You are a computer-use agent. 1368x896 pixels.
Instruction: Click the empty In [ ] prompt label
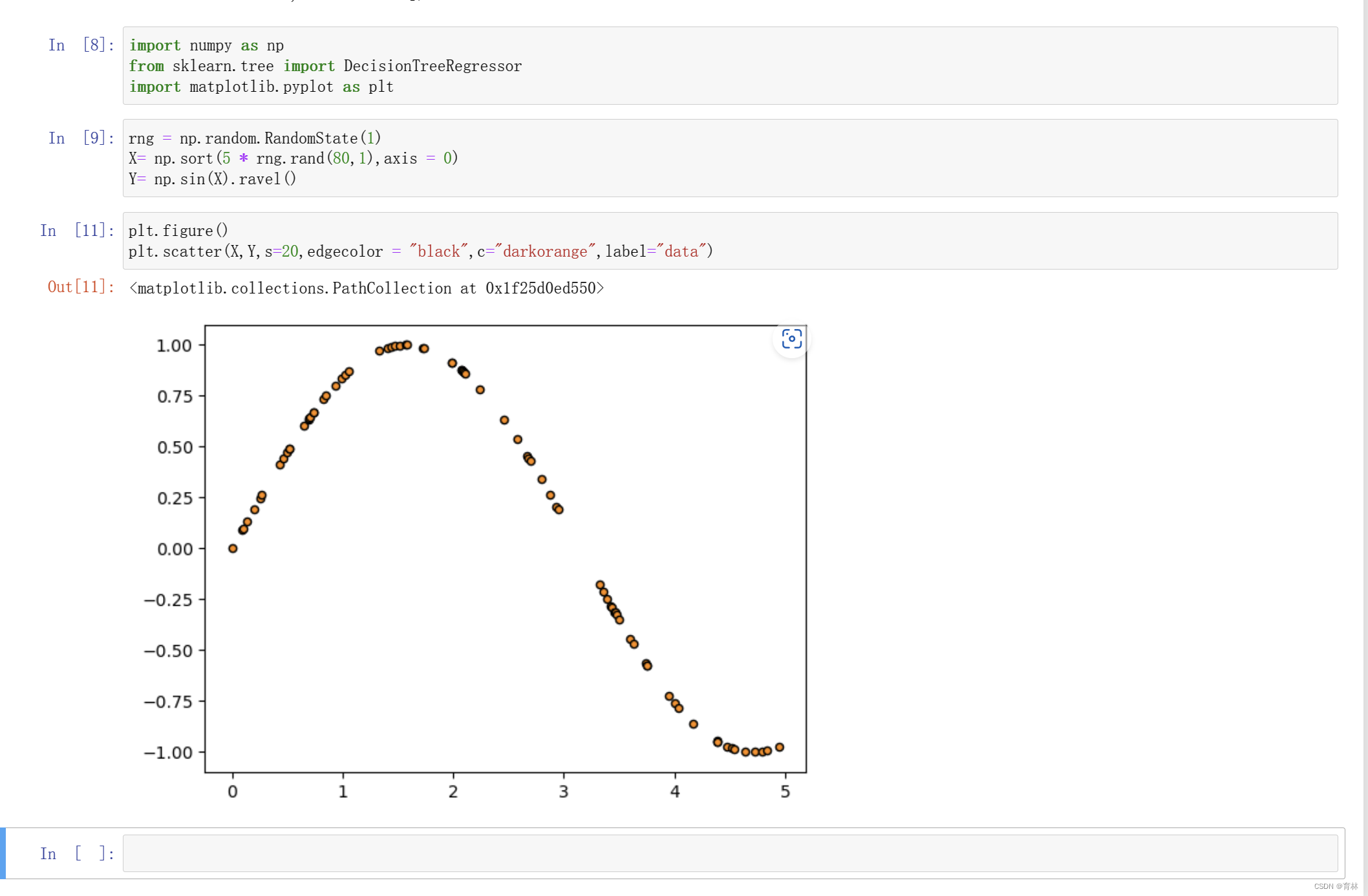pyautogui.click(x=78, y=854)
